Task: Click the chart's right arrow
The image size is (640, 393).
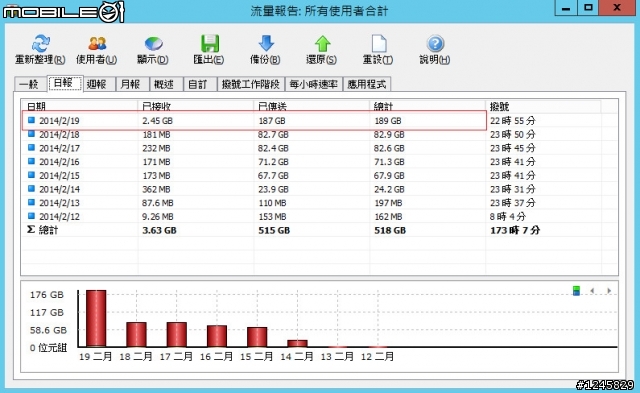Action: point(609,291)
